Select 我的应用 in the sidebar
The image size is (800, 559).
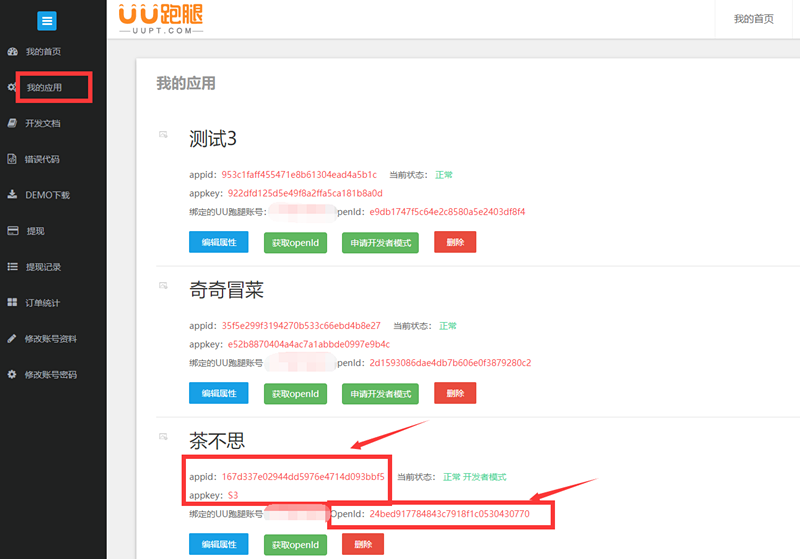tap(44, 88)
